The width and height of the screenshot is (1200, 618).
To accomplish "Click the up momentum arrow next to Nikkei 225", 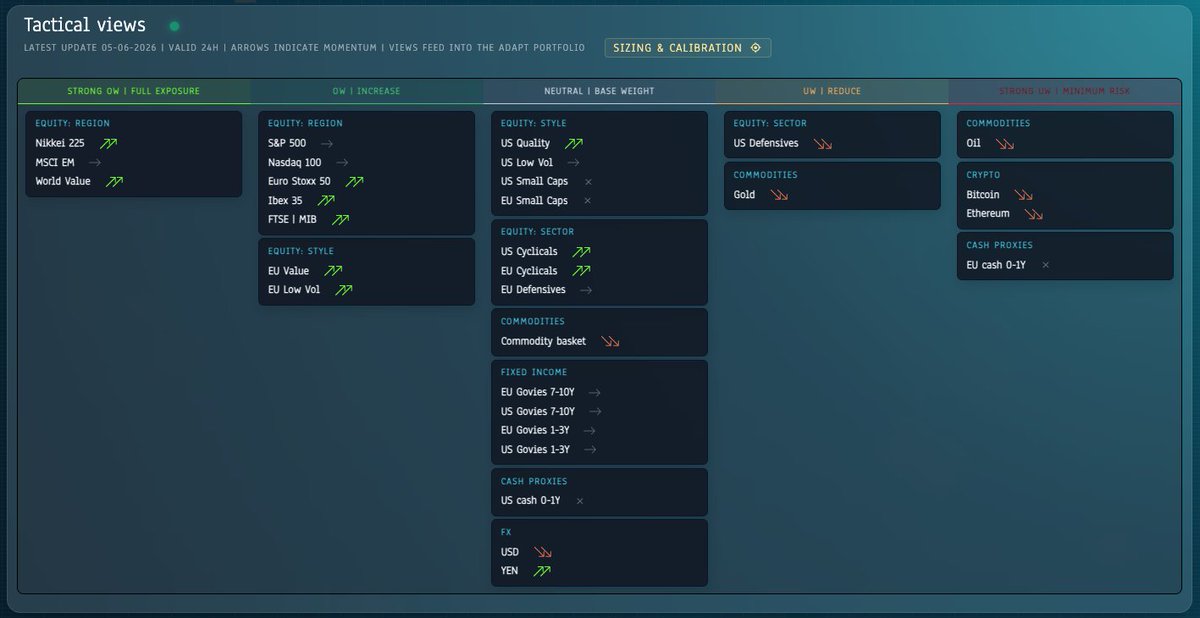I will [x=108, y=143].
